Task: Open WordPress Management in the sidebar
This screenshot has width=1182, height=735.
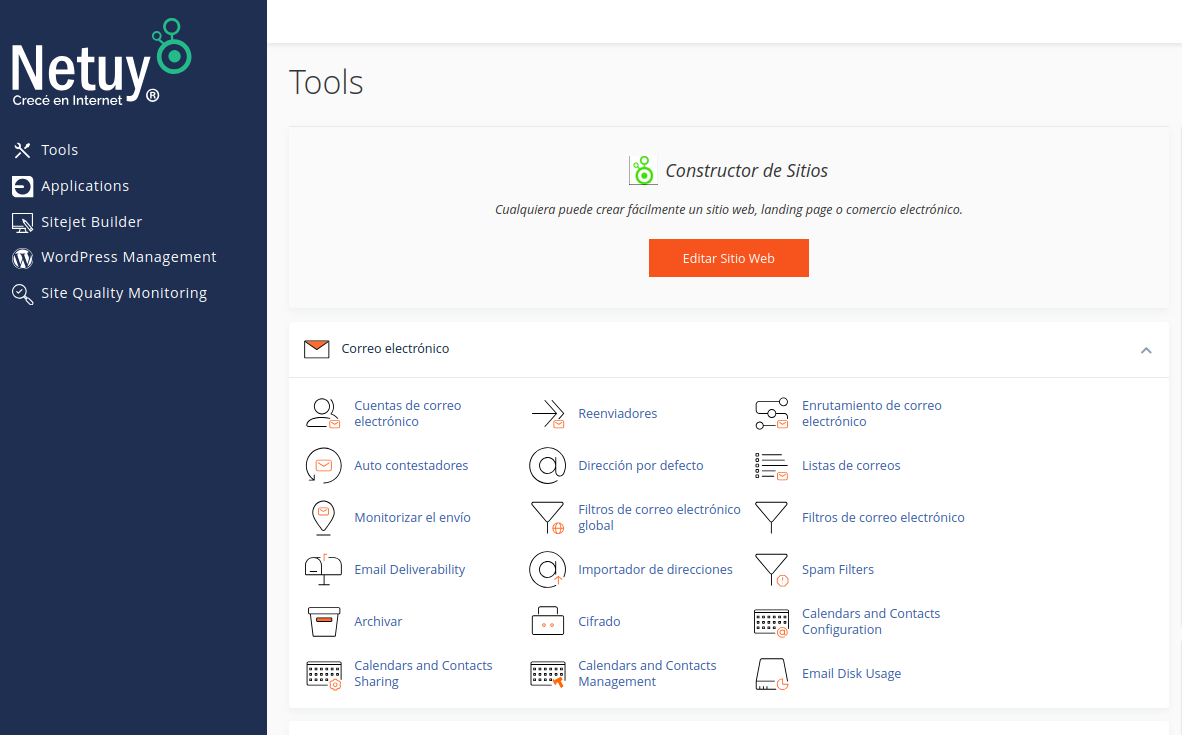Action: click(x=128, y=257)
